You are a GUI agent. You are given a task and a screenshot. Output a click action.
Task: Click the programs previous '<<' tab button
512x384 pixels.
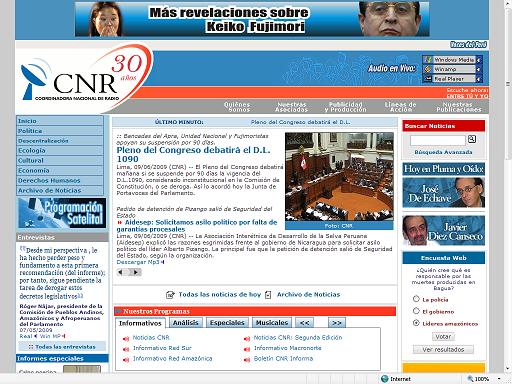pos(305,323)
